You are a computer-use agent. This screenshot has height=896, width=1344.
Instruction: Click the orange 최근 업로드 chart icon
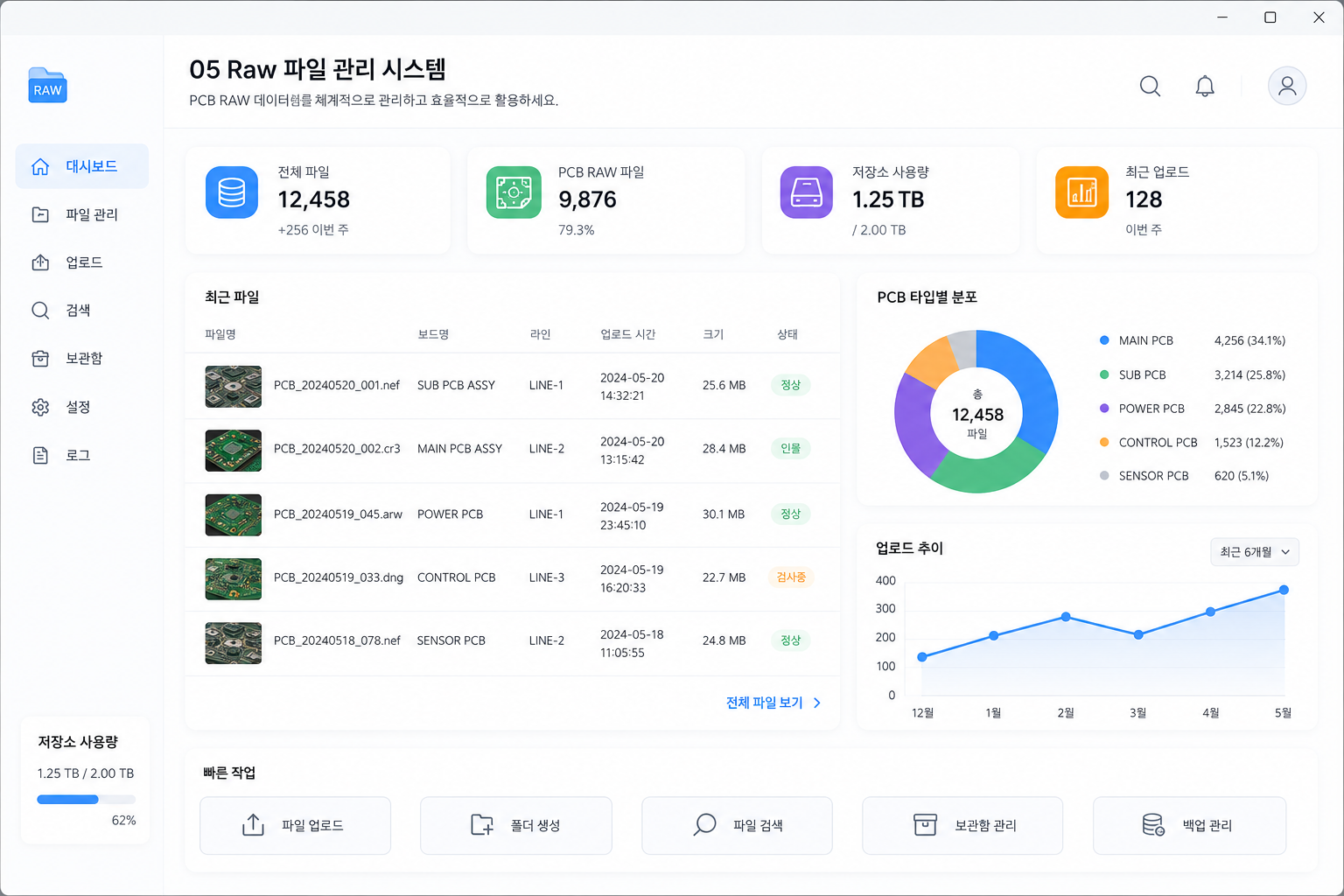(x=1081, y=192)
